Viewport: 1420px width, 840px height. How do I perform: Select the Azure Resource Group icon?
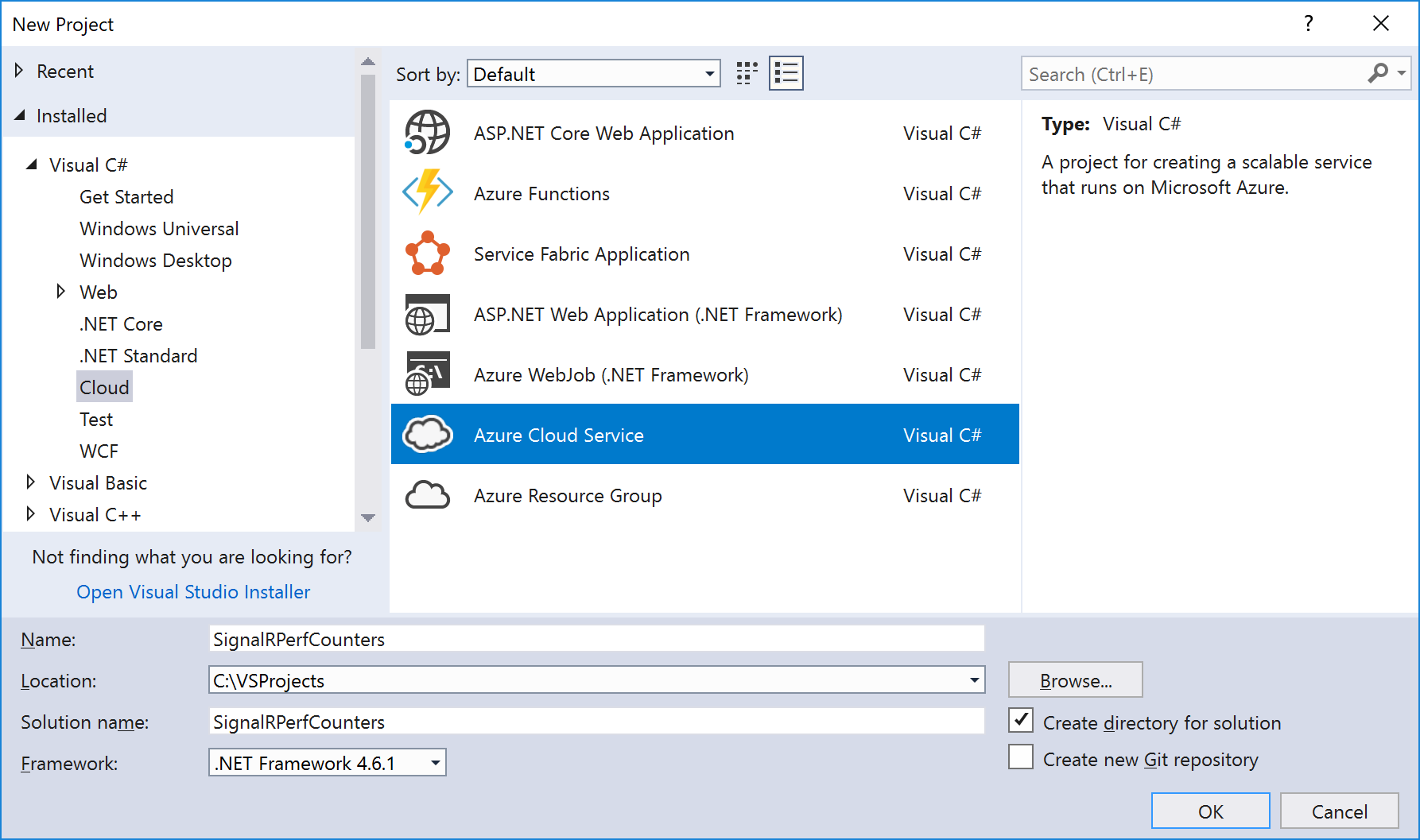(x=427, y=494)
